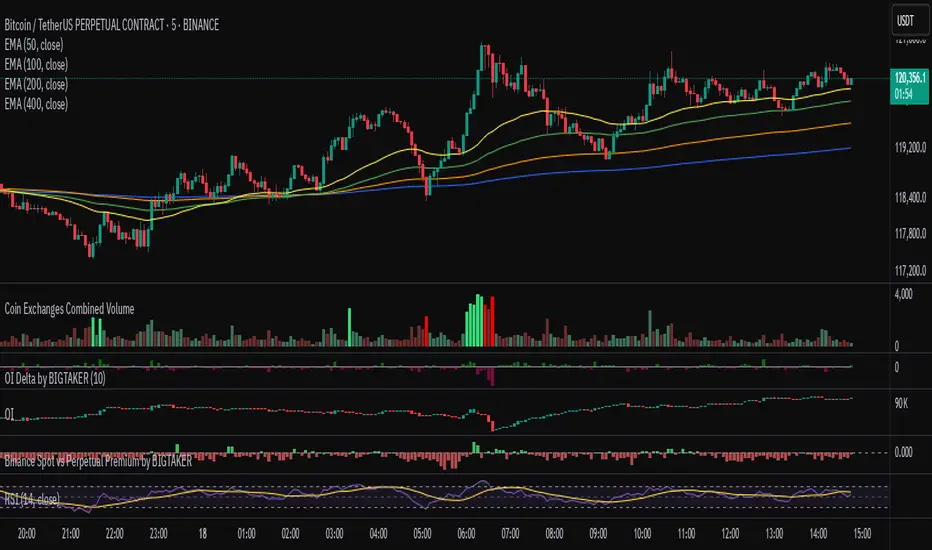Click the 10:00 time axis label

[642, 533]
